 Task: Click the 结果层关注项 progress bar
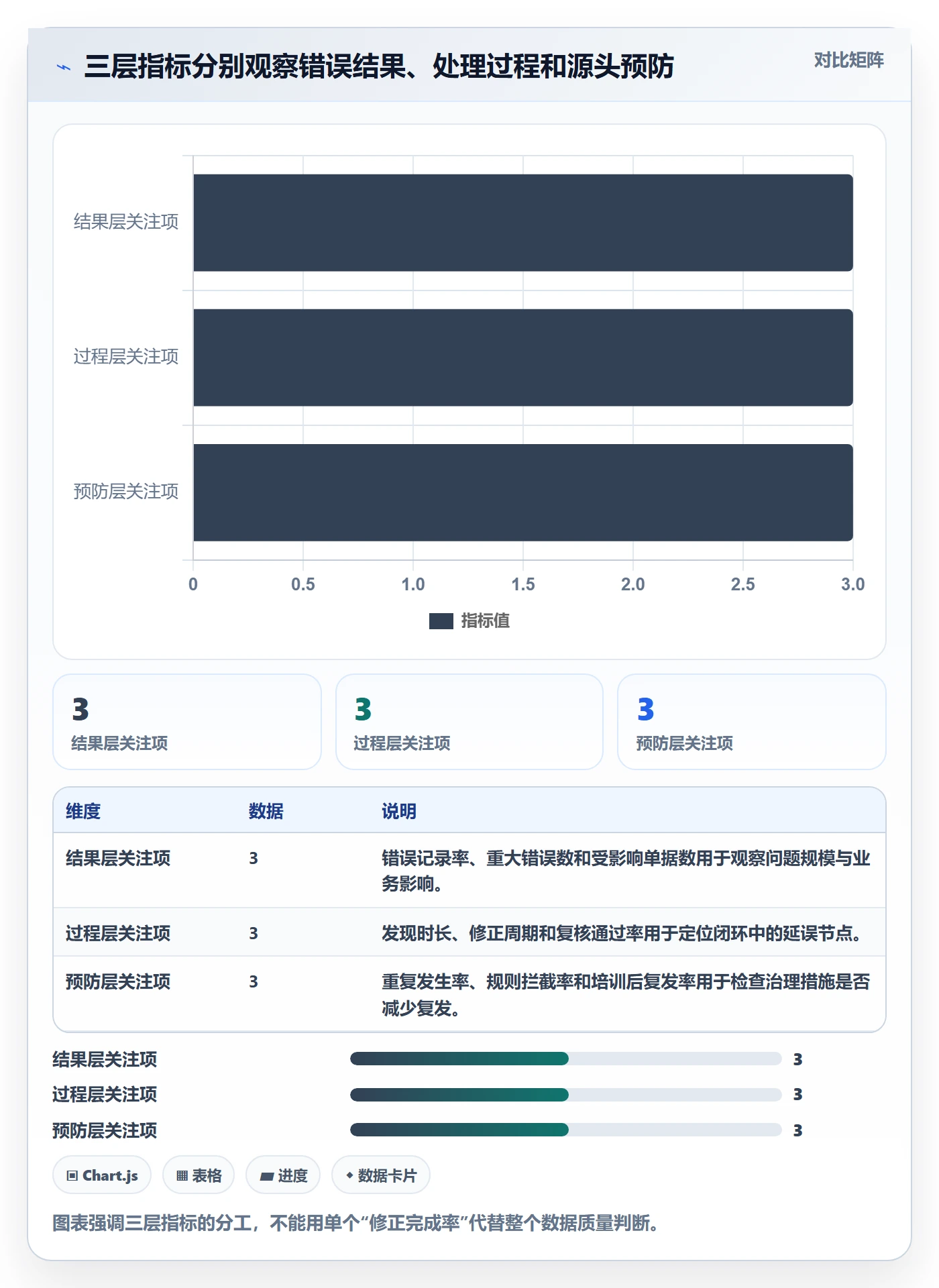click(x=566, y=1059)
